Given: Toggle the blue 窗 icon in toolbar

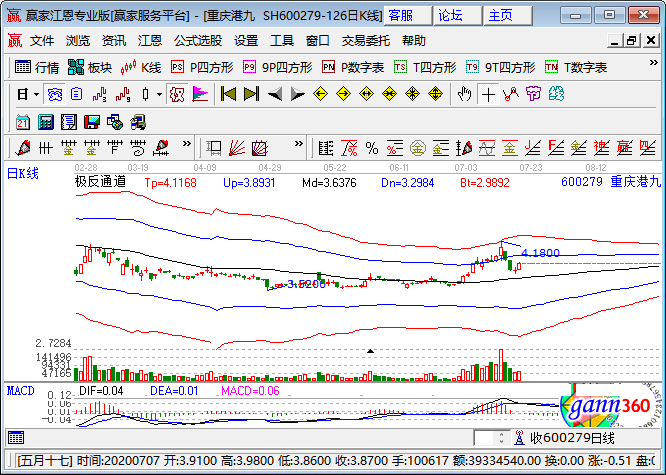Looking at the screenshot, I should [x=54, y=94].
